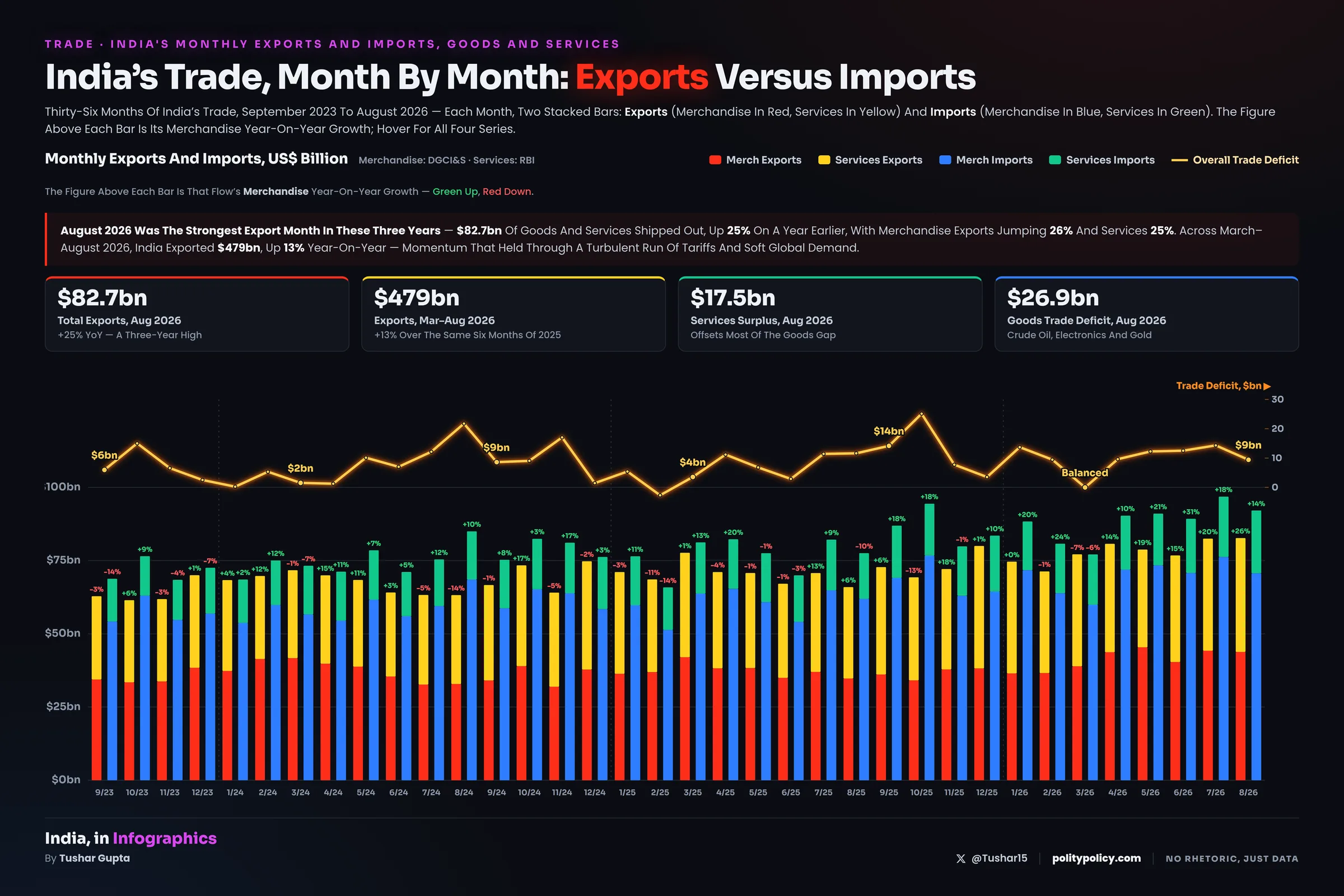The height and width of the screenshot is (896, 1344).
Task: Click the Tushar Gupta author name
Action: pos(94,858)
